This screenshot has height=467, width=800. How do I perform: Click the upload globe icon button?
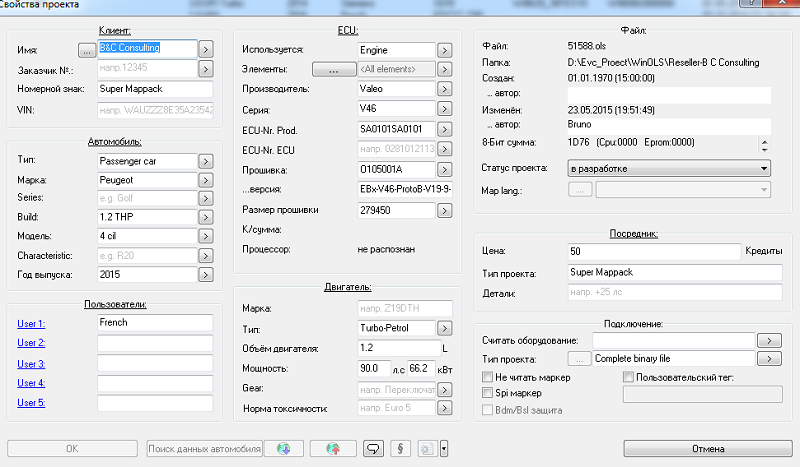click(x=332, y=448)
